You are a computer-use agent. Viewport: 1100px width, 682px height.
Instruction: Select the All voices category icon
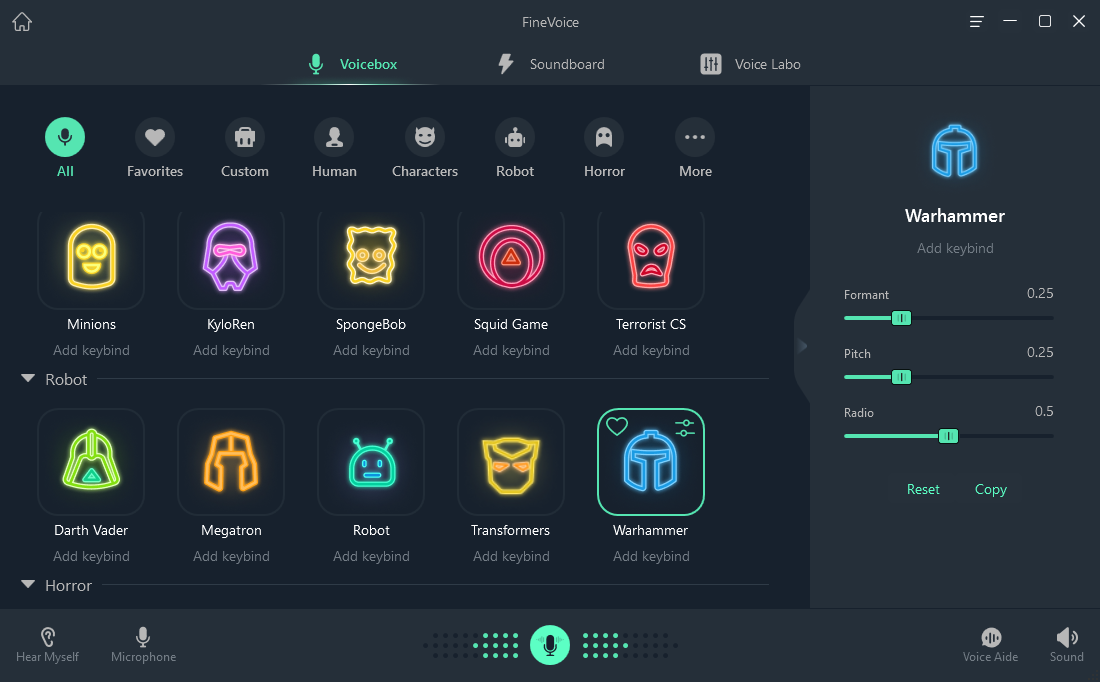pyautogui.click(x=65, y=137)
